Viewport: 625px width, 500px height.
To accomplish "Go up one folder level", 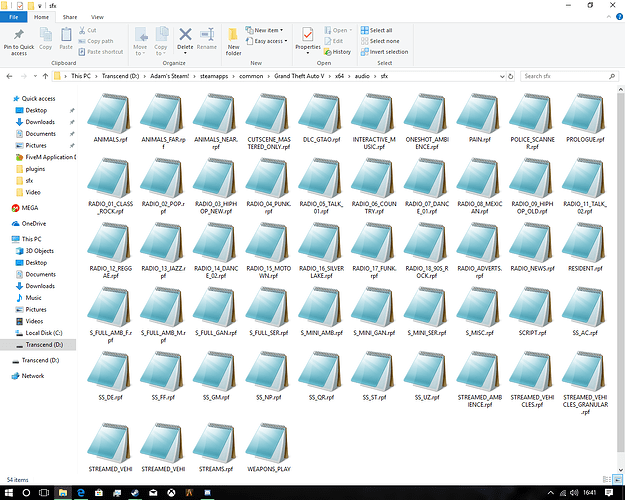I will coord(45,76).
